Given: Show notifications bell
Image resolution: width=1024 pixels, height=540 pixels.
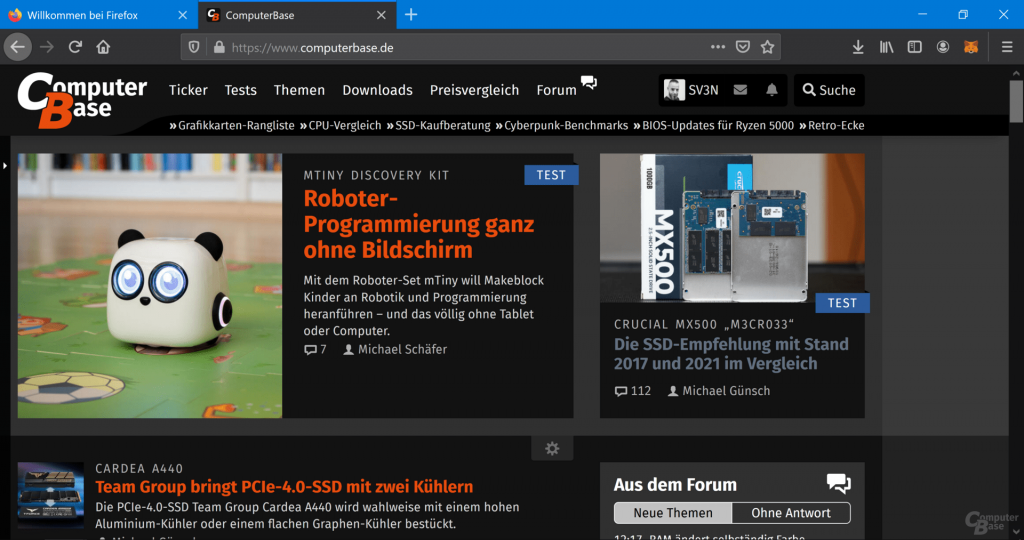Looking at the screenshot, I should tap(771, 90).
